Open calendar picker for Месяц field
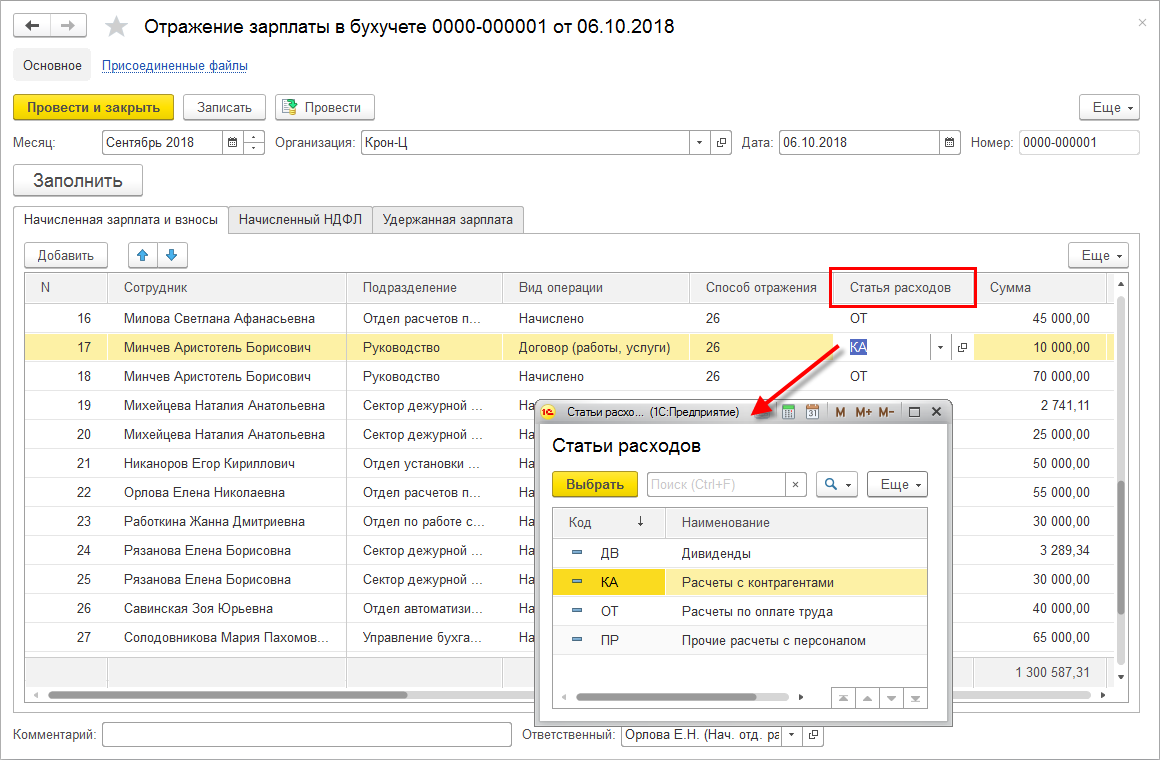1160x760 pixels. [232, 142]
